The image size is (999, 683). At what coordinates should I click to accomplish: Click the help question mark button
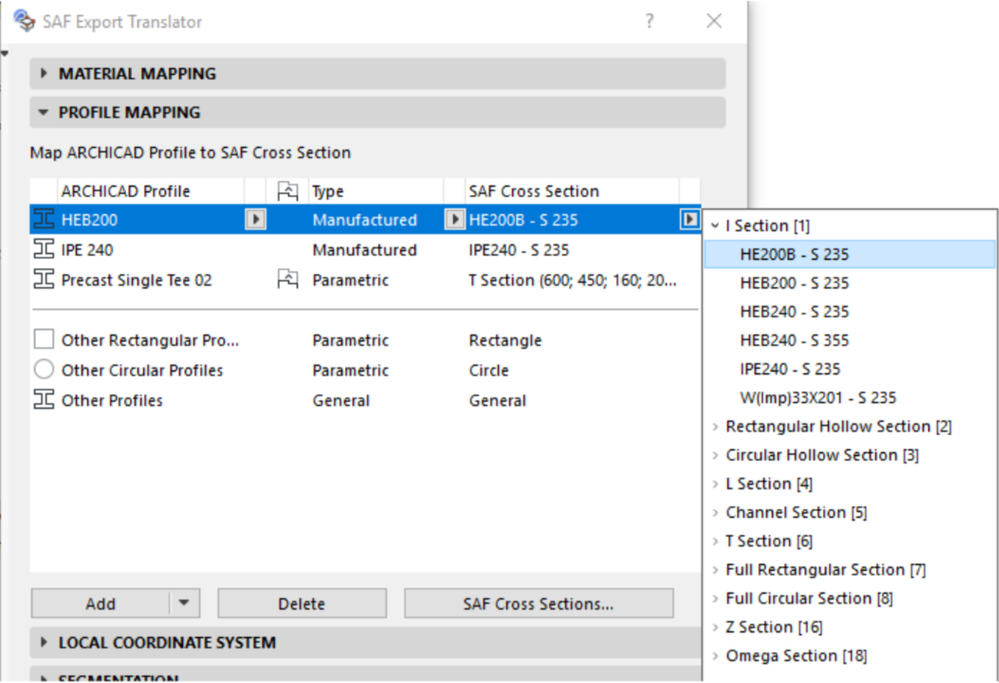click(649, 21)
